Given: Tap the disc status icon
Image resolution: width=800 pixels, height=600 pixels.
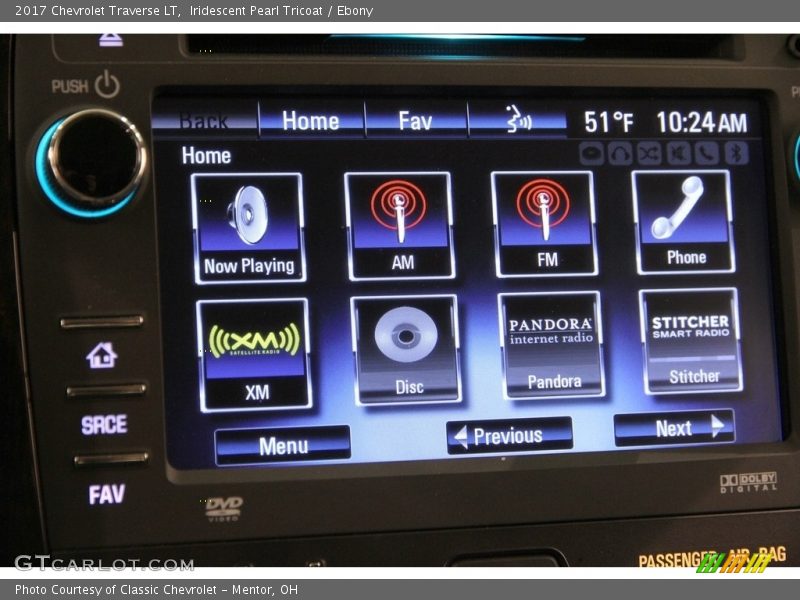Looking at the screenshot, I should (592, 154).
